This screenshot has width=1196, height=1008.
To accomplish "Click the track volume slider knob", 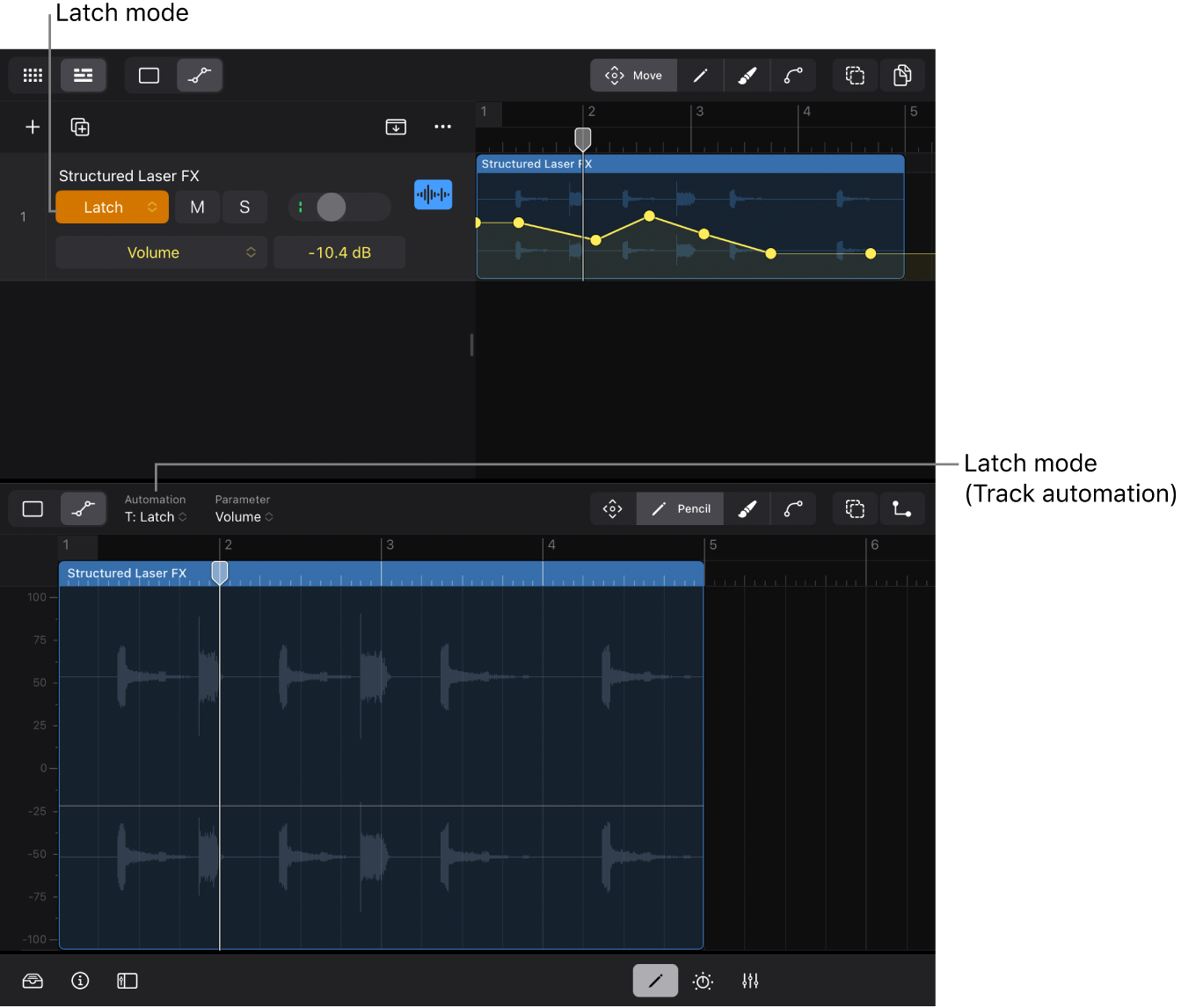I will 332,208.
